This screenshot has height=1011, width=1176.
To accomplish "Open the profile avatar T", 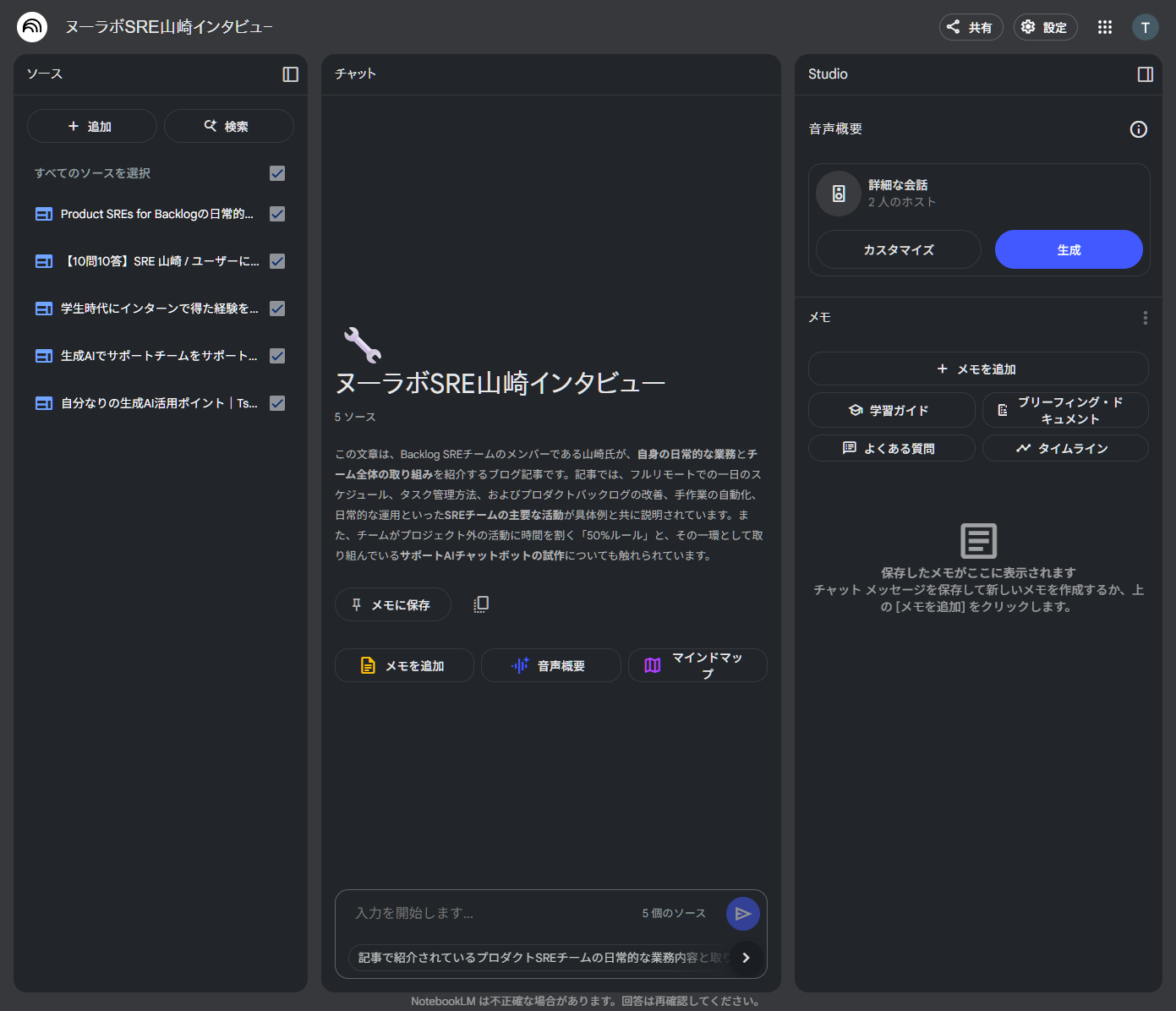I will pyautogui.click(x=1145, y=26).
